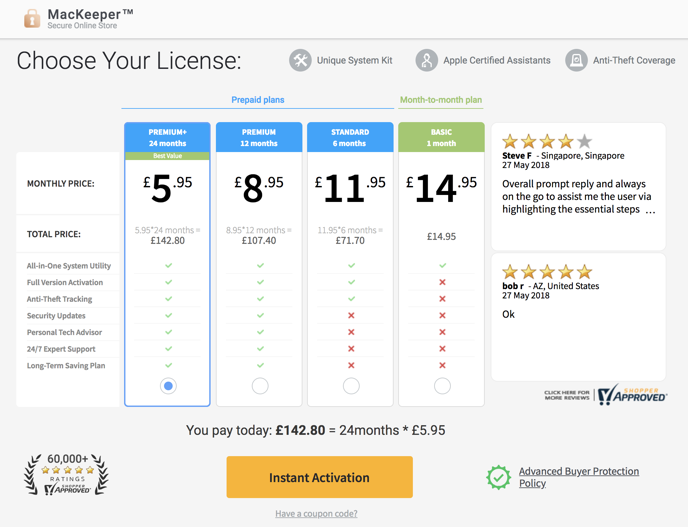Open Shopper Approved more reviews logo
688x527 pixels.
click(606, 395)
